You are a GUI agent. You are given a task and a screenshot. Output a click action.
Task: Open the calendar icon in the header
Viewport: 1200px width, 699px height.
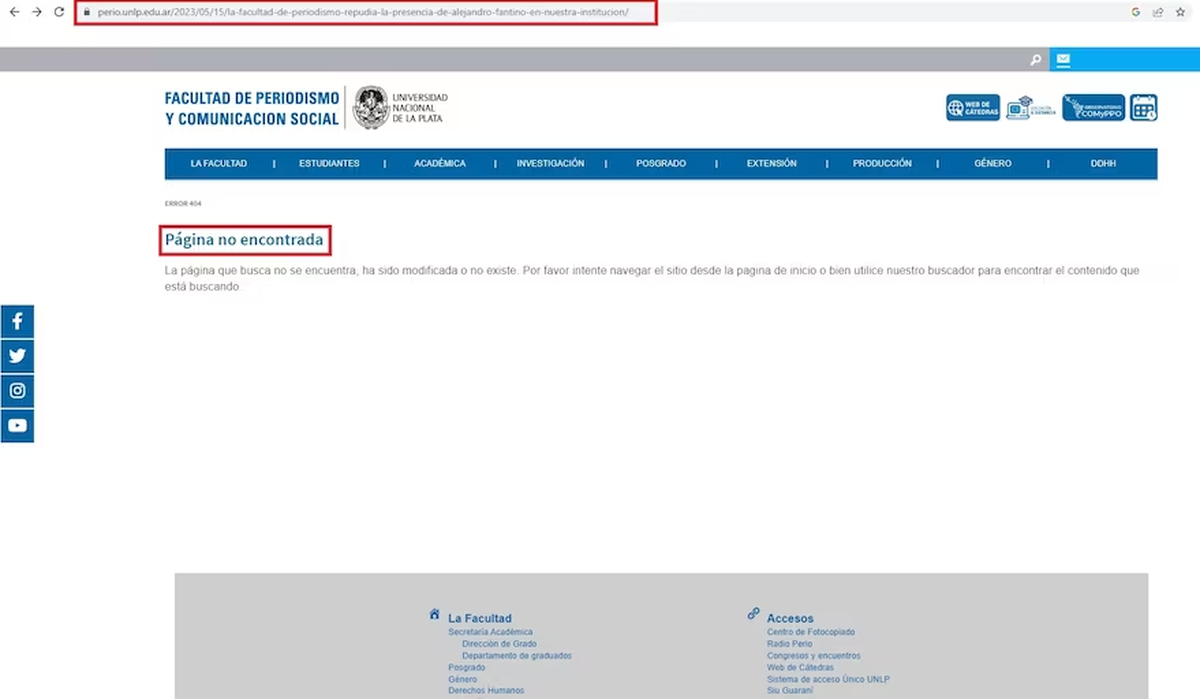(x=1144, y=108)
